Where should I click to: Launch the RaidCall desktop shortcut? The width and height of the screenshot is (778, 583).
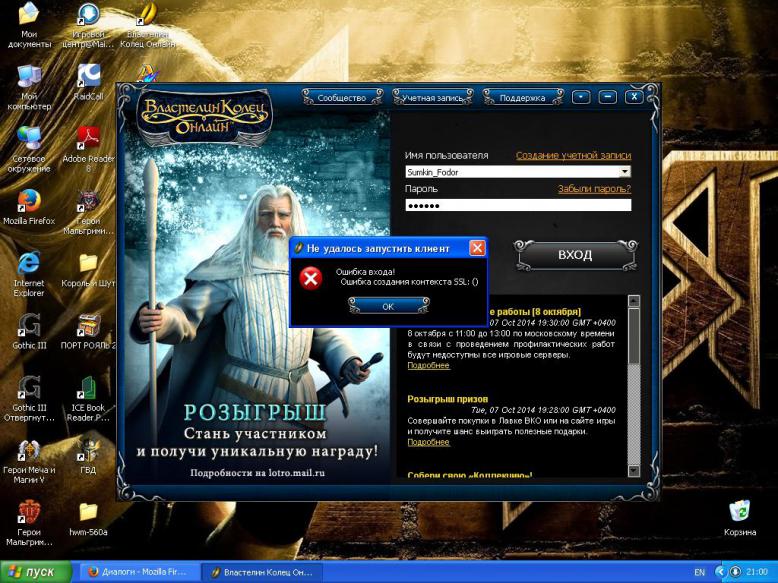[88, 83]
